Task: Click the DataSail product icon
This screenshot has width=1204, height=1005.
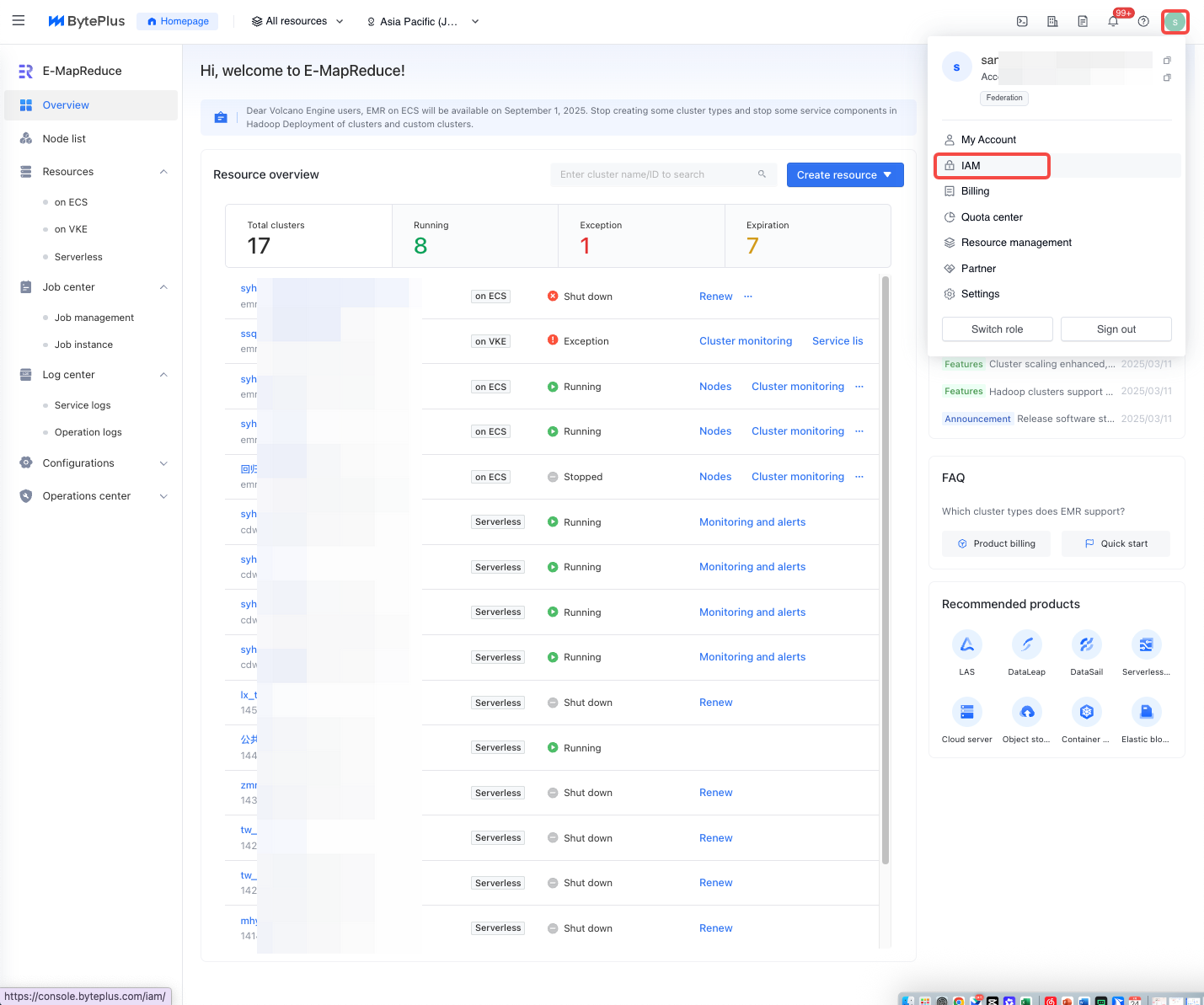Action: 1086,644
